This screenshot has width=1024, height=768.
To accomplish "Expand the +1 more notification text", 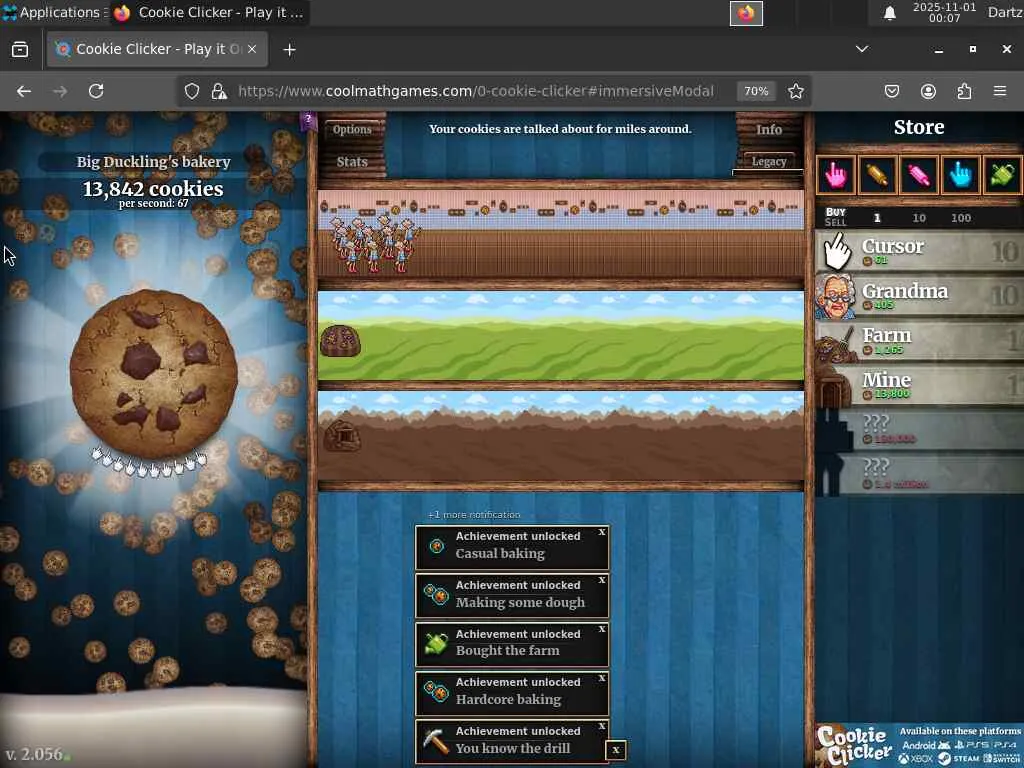I will 474,515.
